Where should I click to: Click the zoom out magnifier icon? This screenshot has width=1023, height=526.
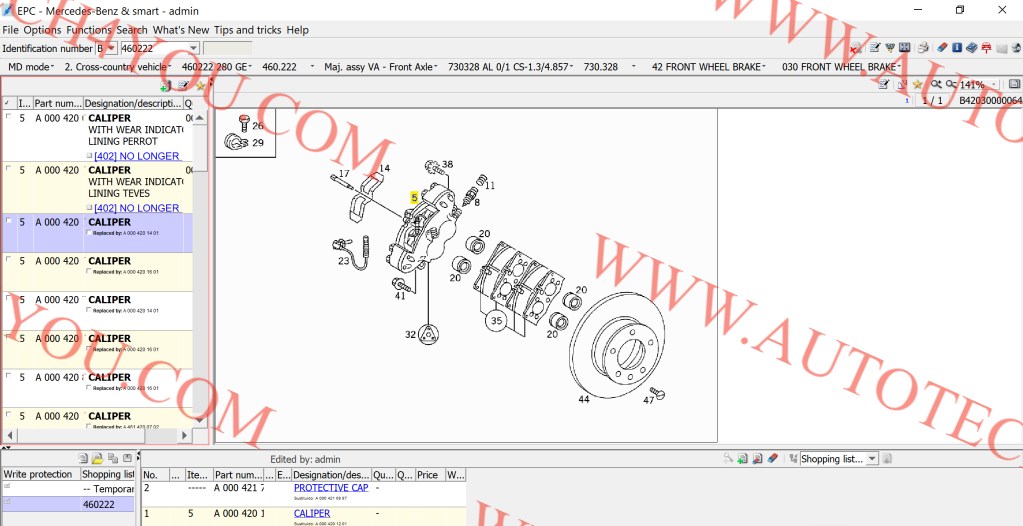point(949,85)
